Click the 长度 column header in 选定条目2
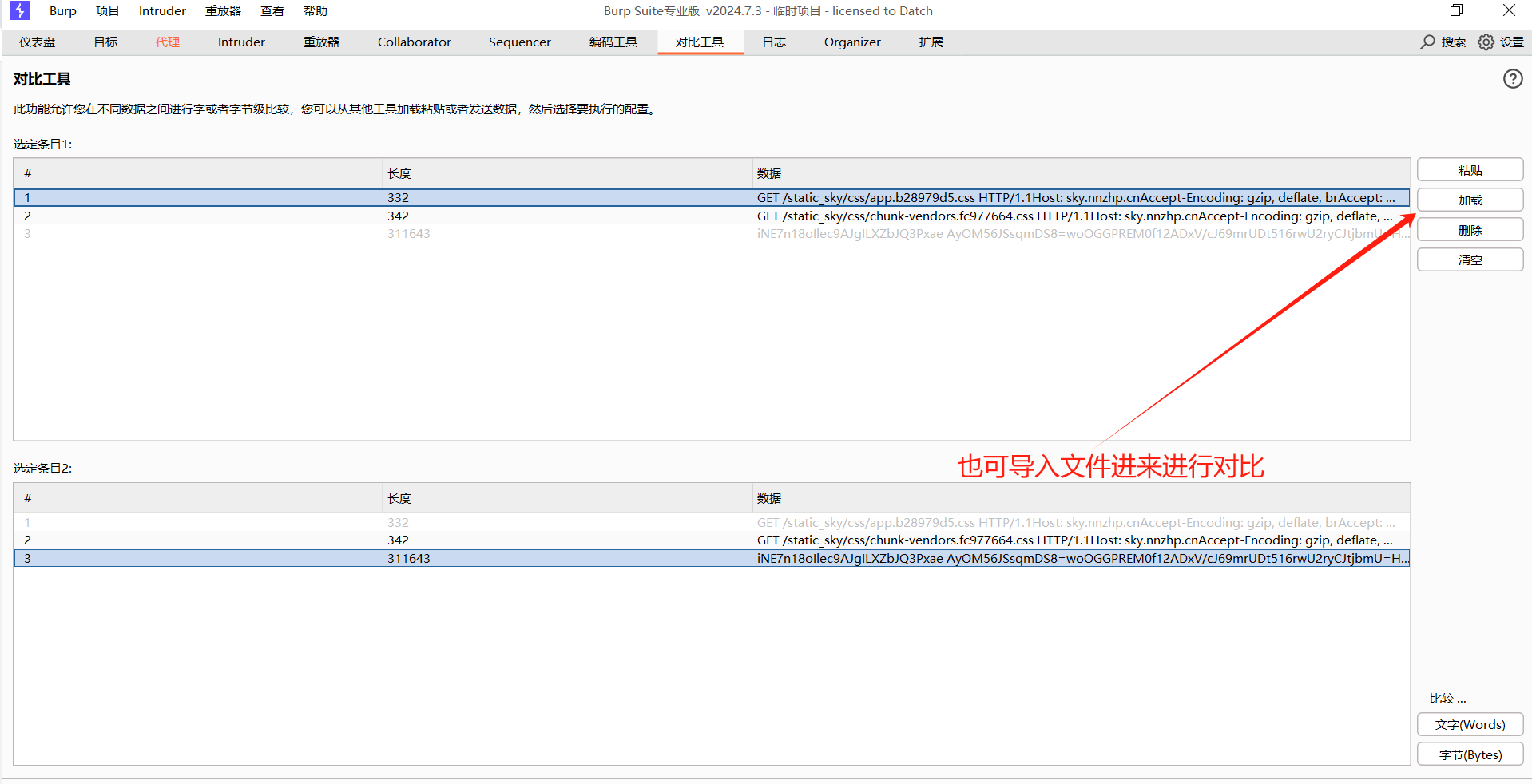Image resolution: width=1532 pixels, height=784 pixels. click(567, 499)
